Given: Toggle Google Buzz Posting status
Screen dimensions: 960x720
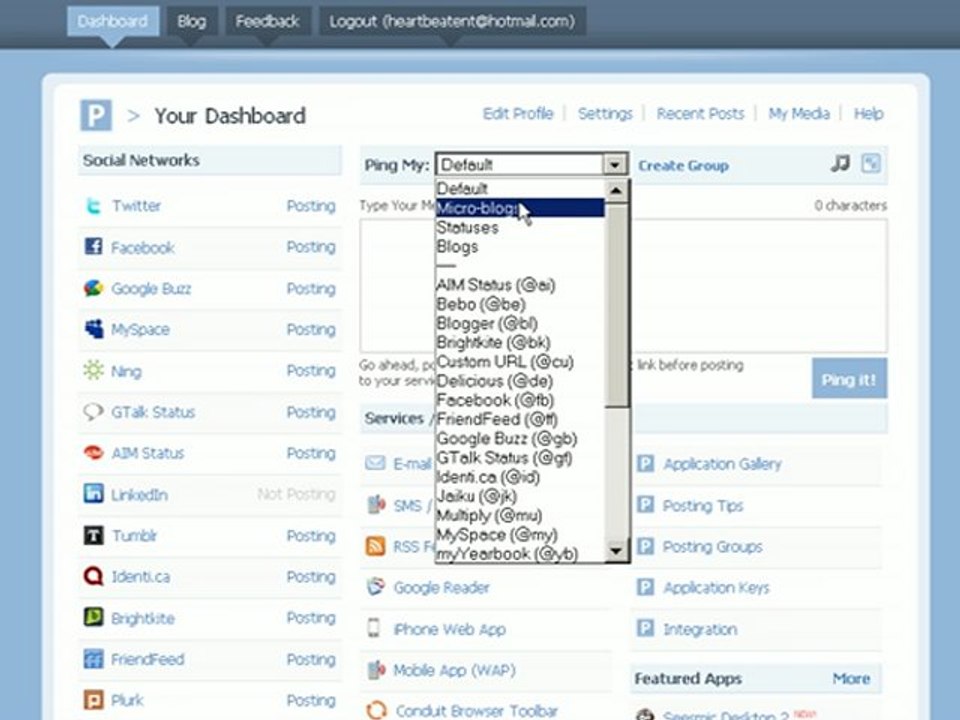Looking at the screenshot, I should [x=311, y=288].
